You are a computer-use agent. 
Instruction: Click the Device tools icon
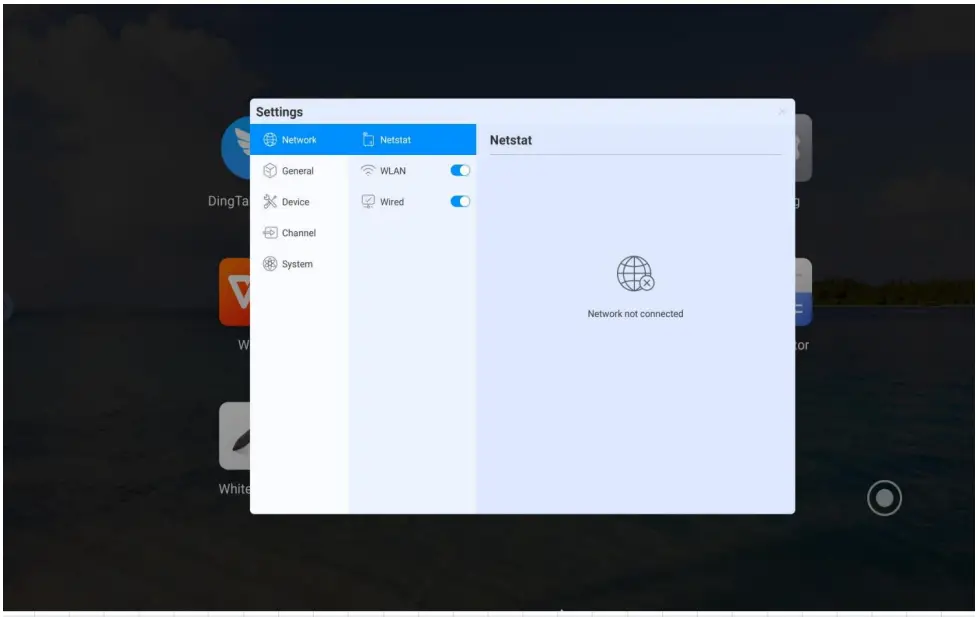[269, 201]
